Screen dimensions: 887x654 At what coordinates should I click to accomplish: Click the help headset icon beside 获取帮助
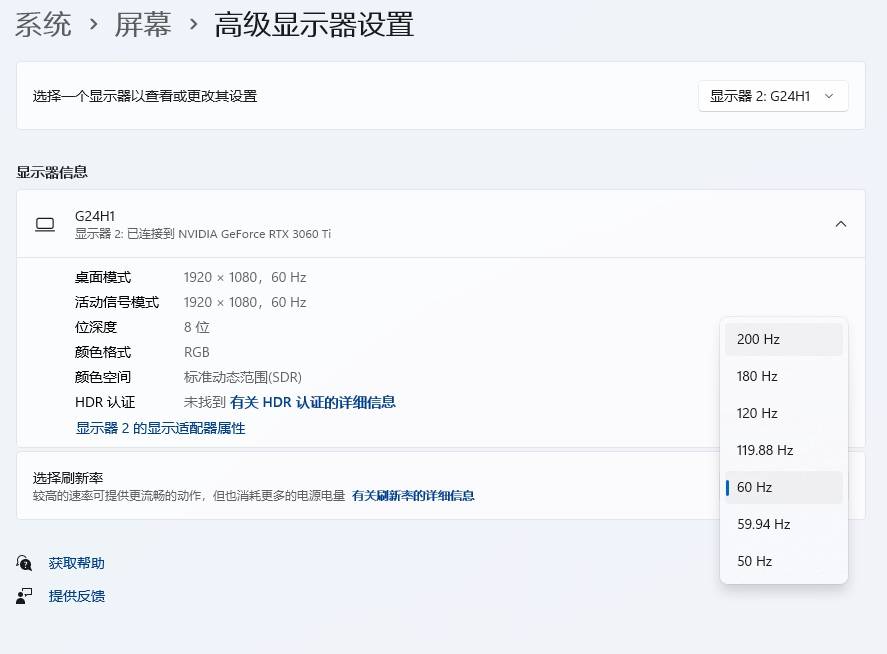[x=24, y=563]
